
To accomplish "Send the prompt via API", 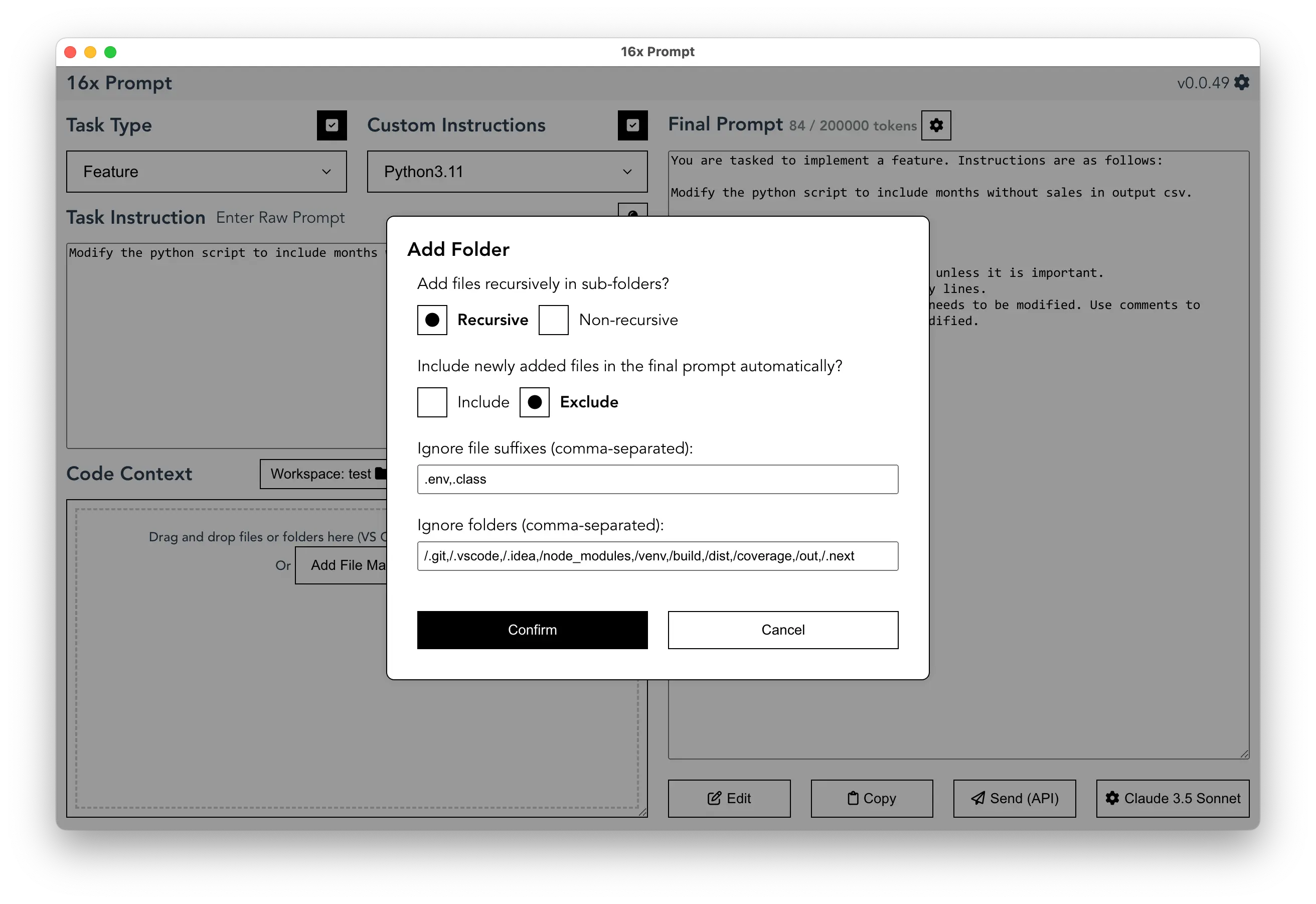I will pyautogui.click(x=1015, y=798).
